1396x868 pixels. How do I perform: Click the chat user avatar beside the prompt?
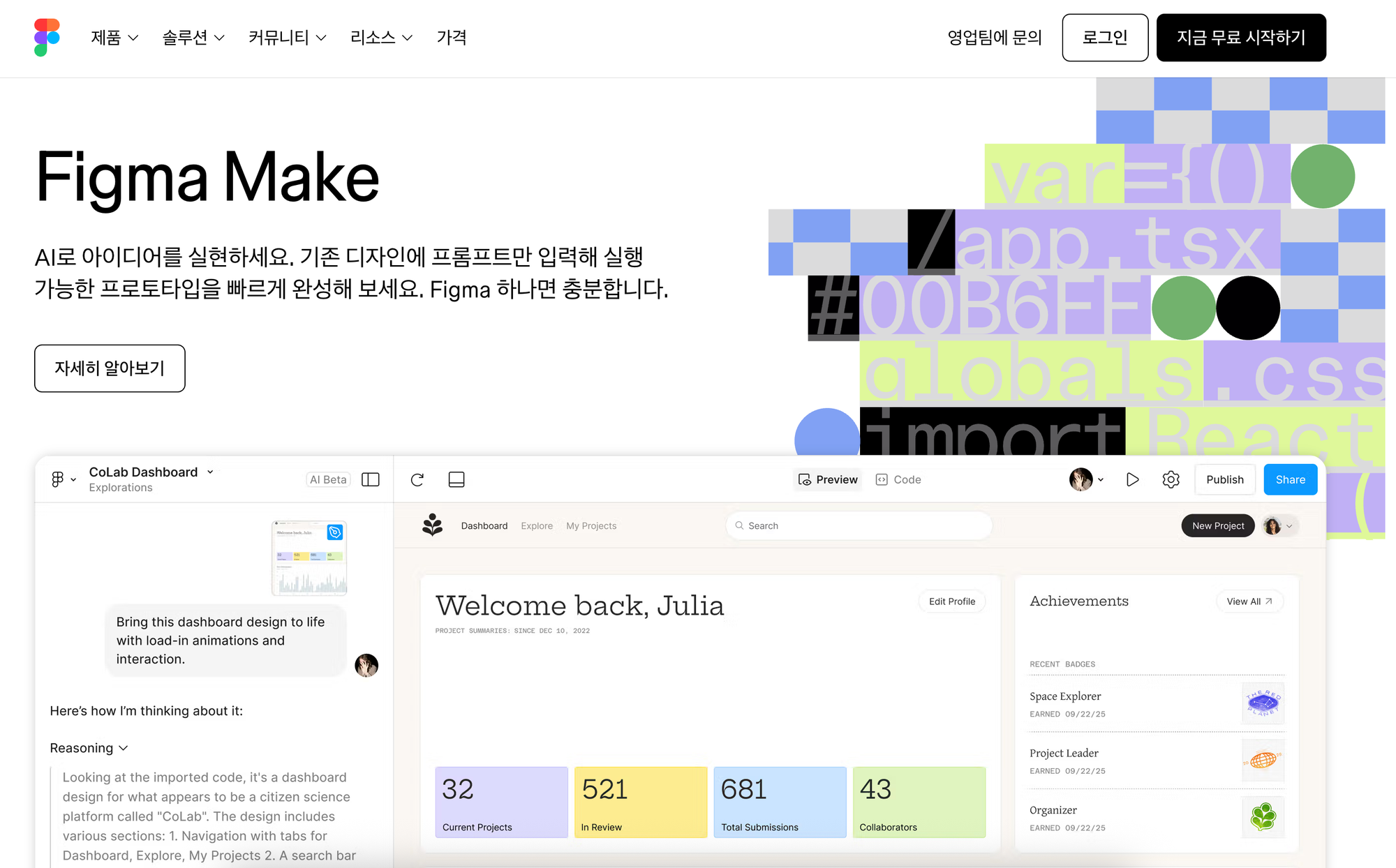click(366, 666)
